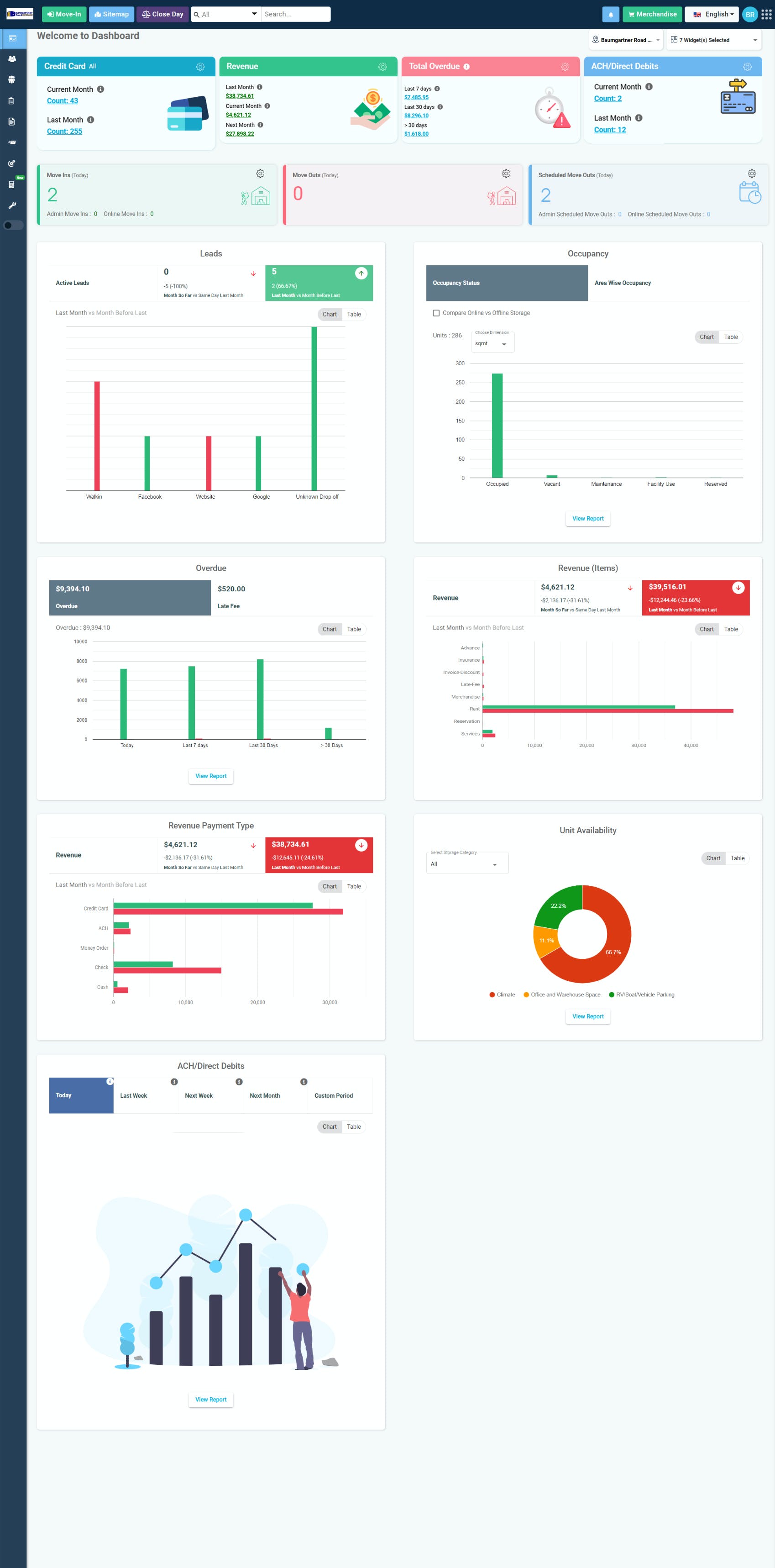
Task: Select the Next Week tab in ACH/Direct Debits
Action: (210, 1096)
